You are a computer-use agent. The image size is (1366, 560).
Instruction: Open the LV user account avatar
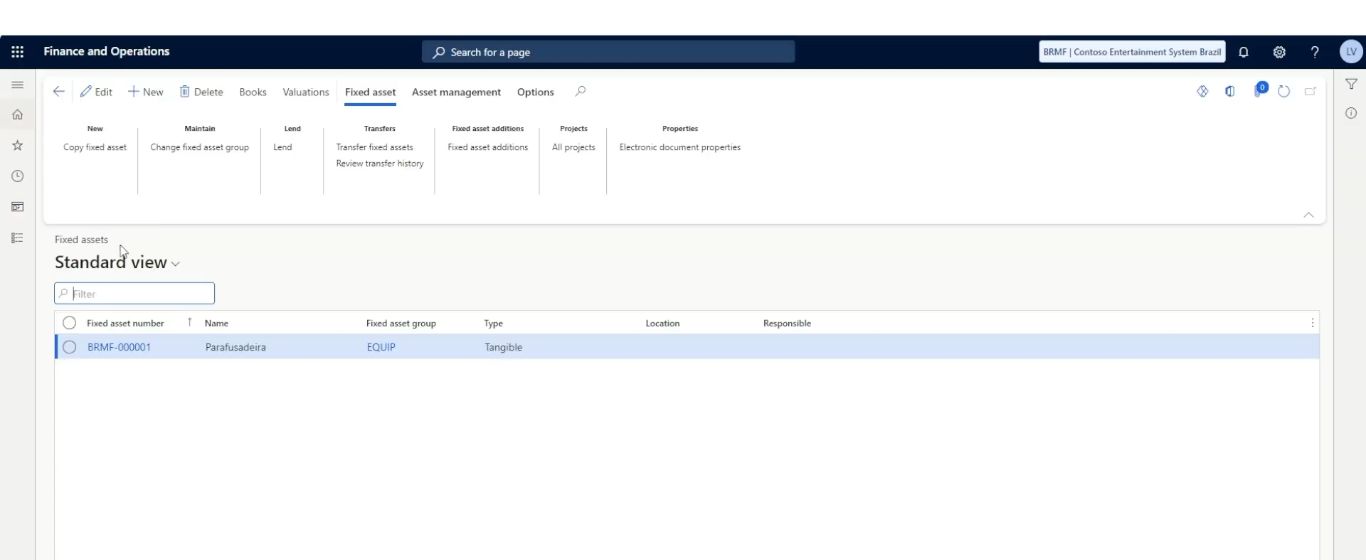tap(1351, 52)
